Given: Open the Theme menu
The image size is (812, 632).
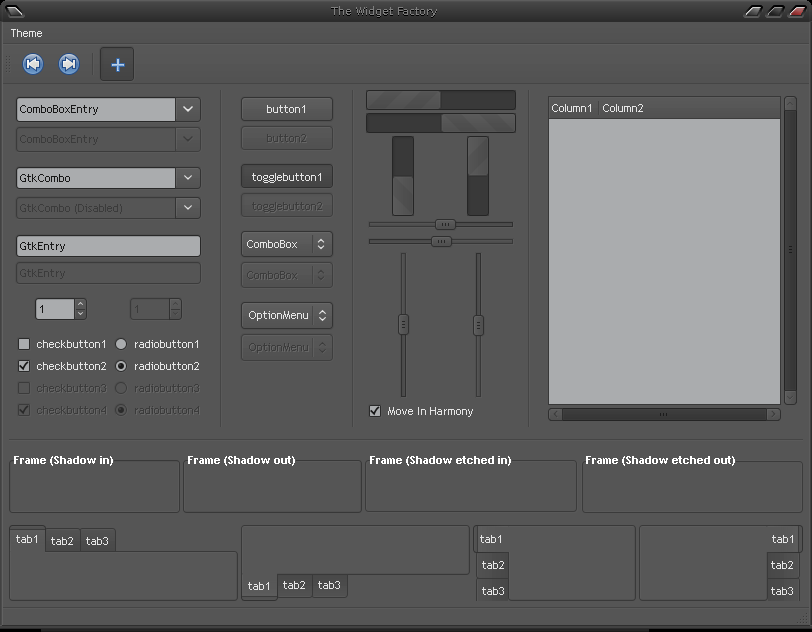Looking at the screenshot, I should [x=27, y=33].
